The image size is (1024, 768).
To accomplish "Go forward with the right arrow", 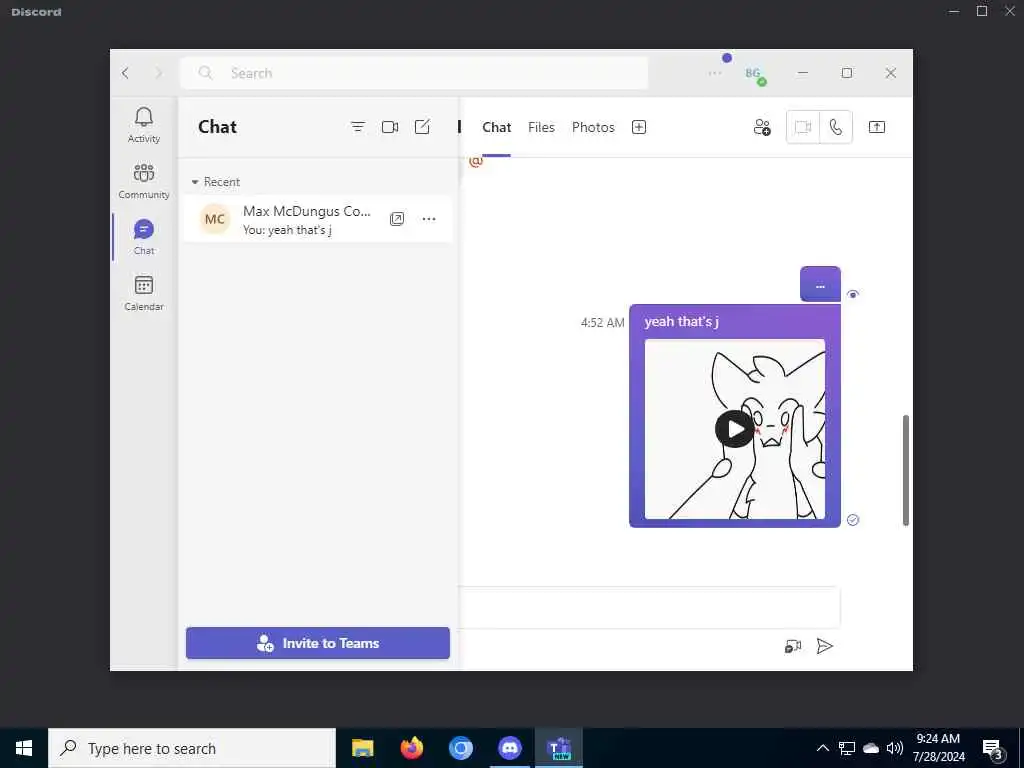I will click(158, 73).
